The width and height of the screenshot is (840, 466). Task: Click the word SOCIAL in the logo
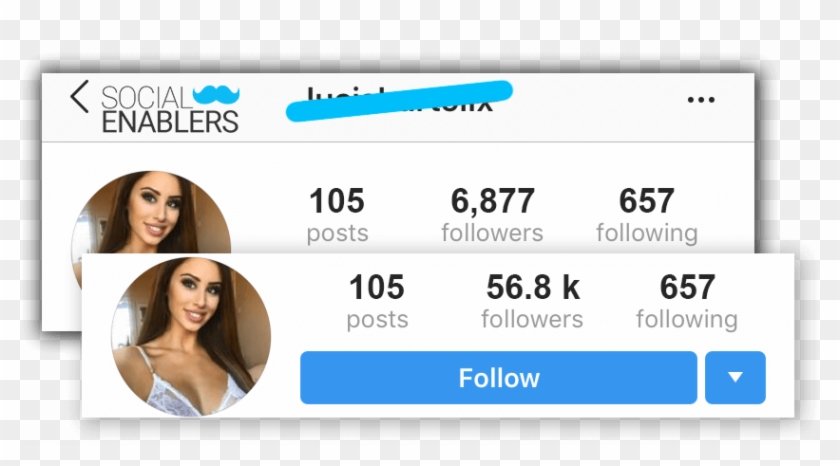click(146, 98)
